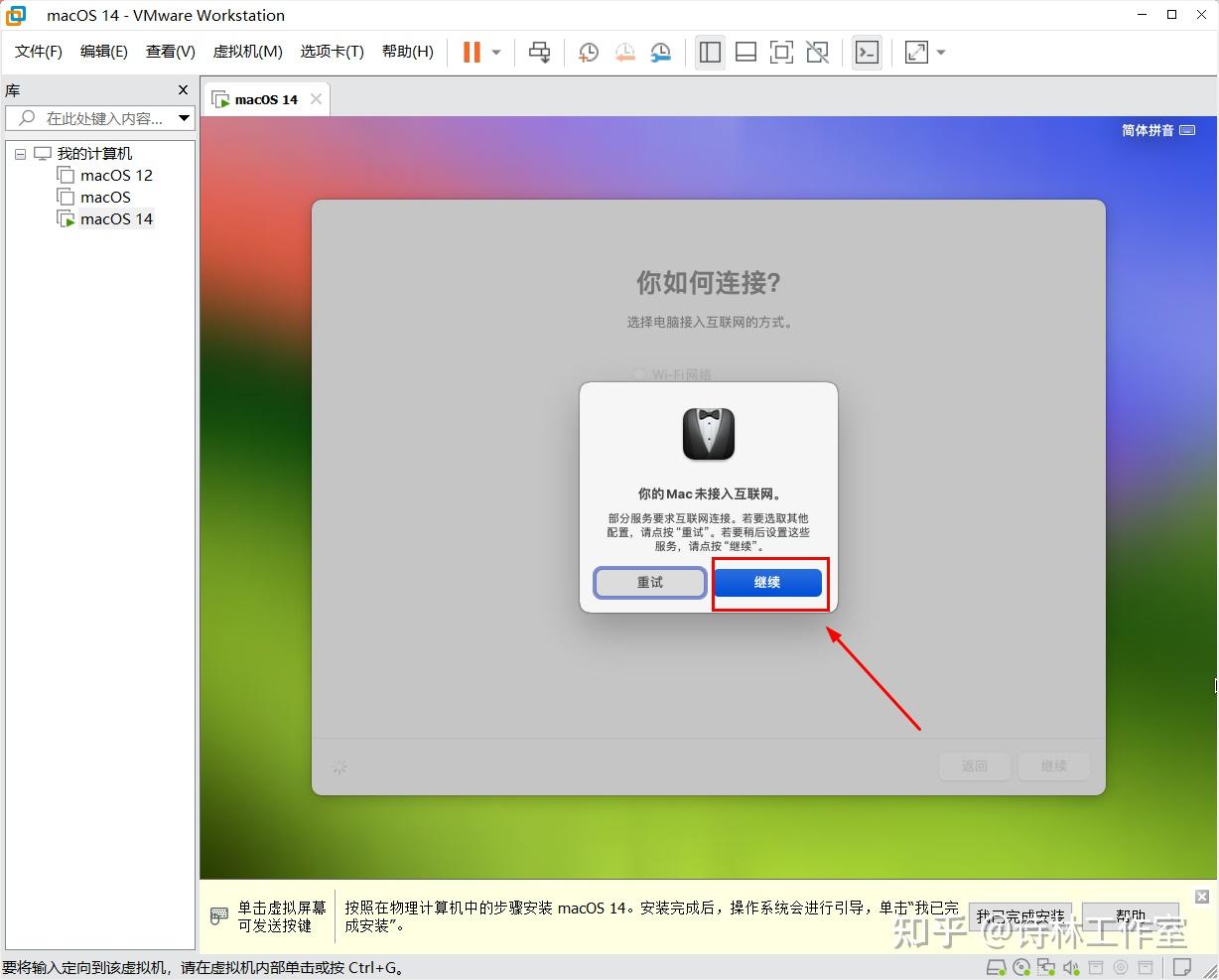The image size is (1219, 980).
Task: Send Ctrl+Alt+Del to the virtual machine
Action: point(539,52)
